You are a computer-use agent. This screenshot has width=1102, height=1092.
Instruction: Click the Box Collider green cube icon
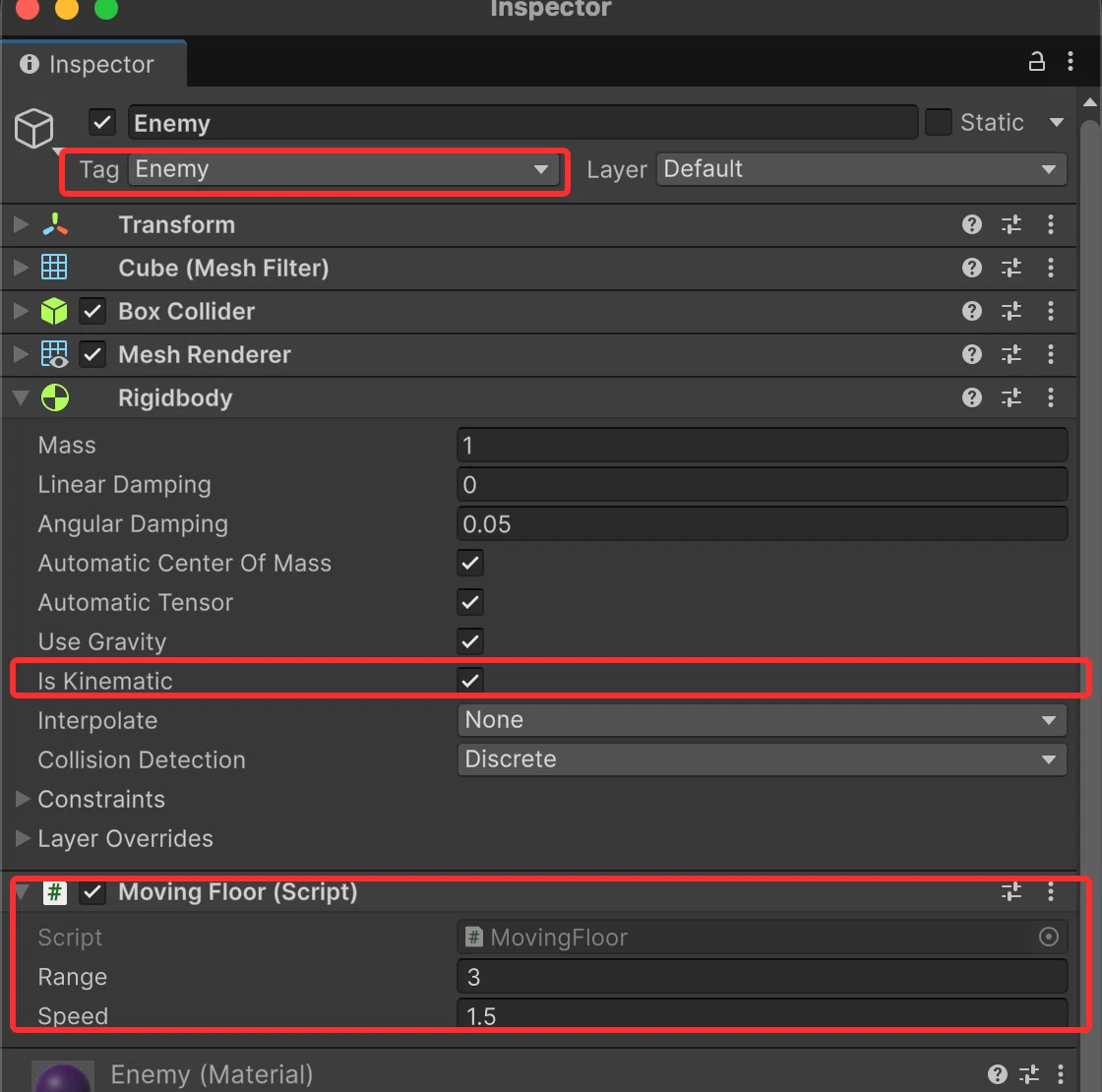click(x=54, y=311)
